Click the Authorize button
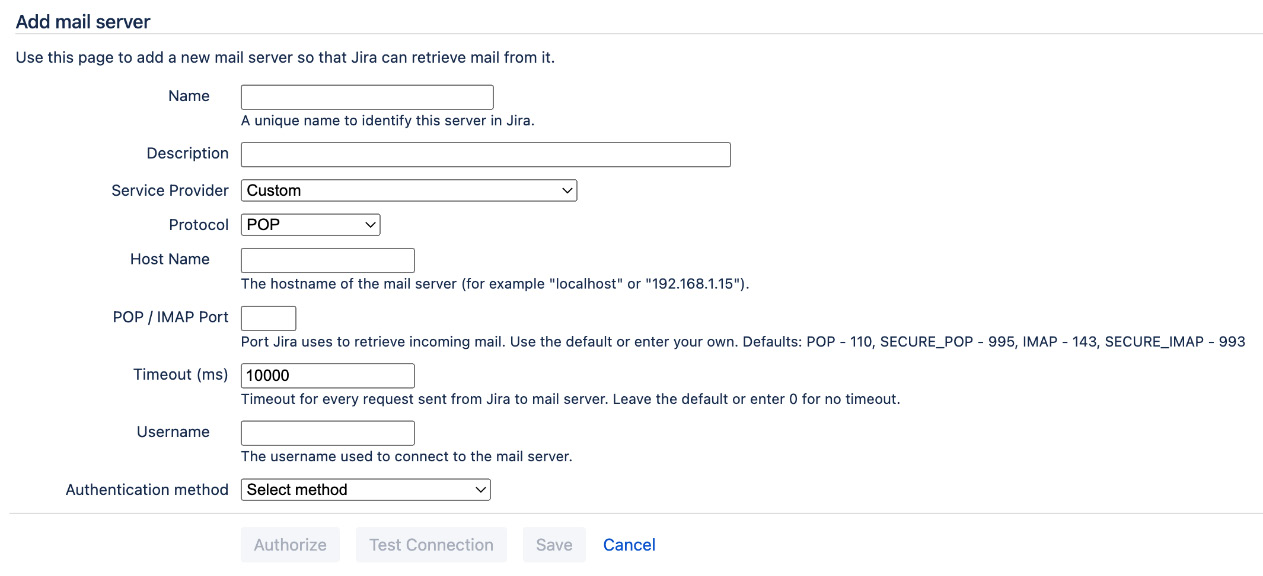The height and width of the screenshot is (576, 1263). (x=290, y=544)
